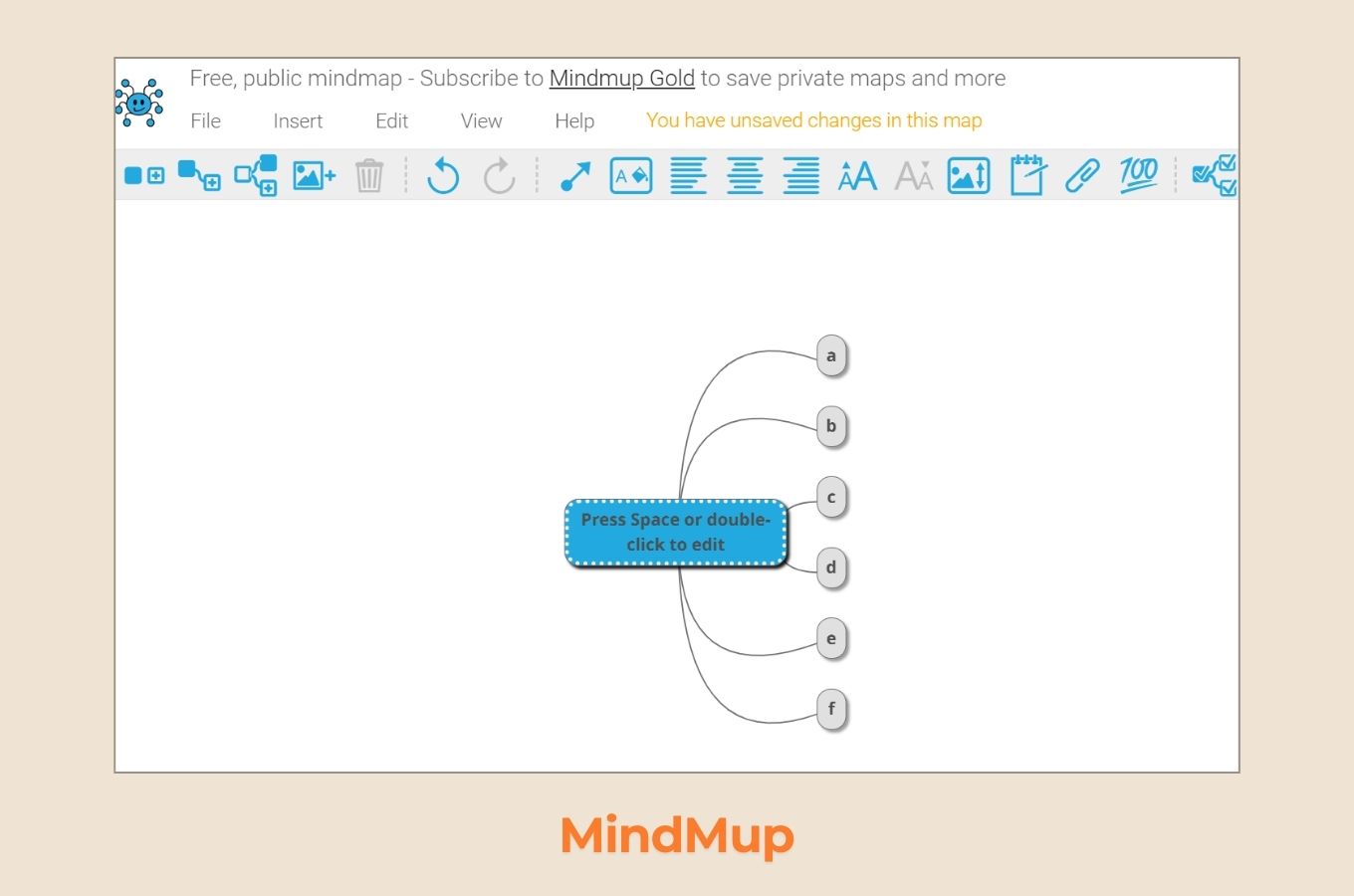Add a child node from toolbar
Viewport: 1354px width, 896px height.
[199, 176]
